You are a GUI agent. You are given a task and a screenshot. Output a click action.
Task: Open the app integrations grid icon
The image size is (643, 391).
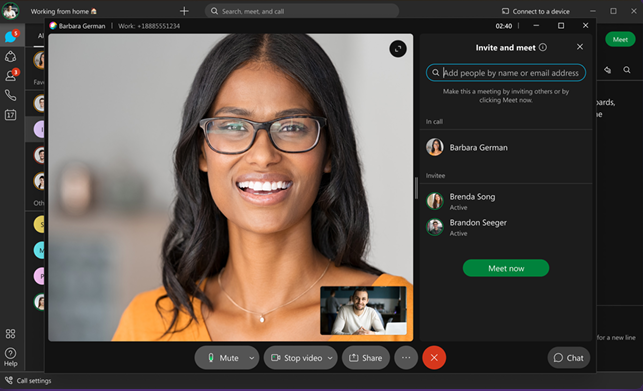tap(10, 334)
